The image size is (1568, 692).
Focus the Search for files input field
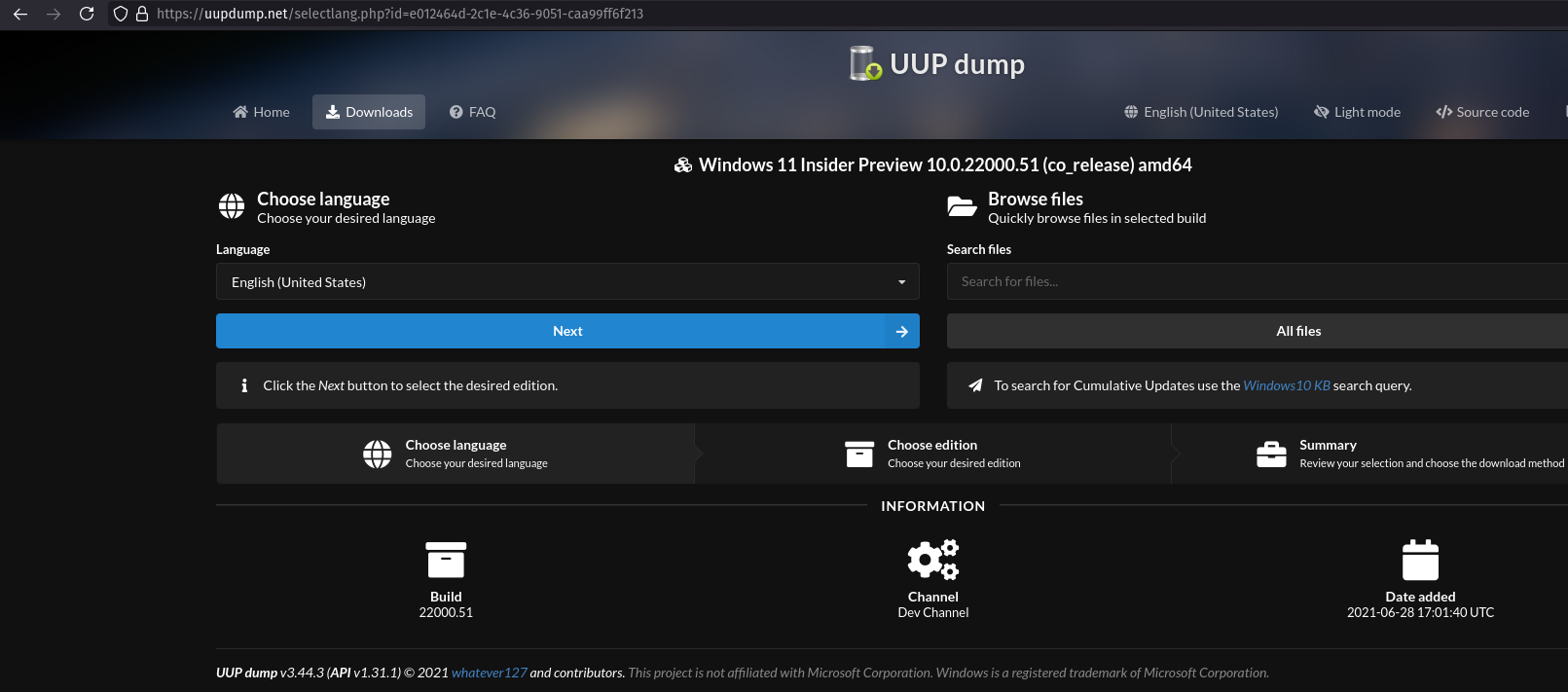[x=1256, y=281]
